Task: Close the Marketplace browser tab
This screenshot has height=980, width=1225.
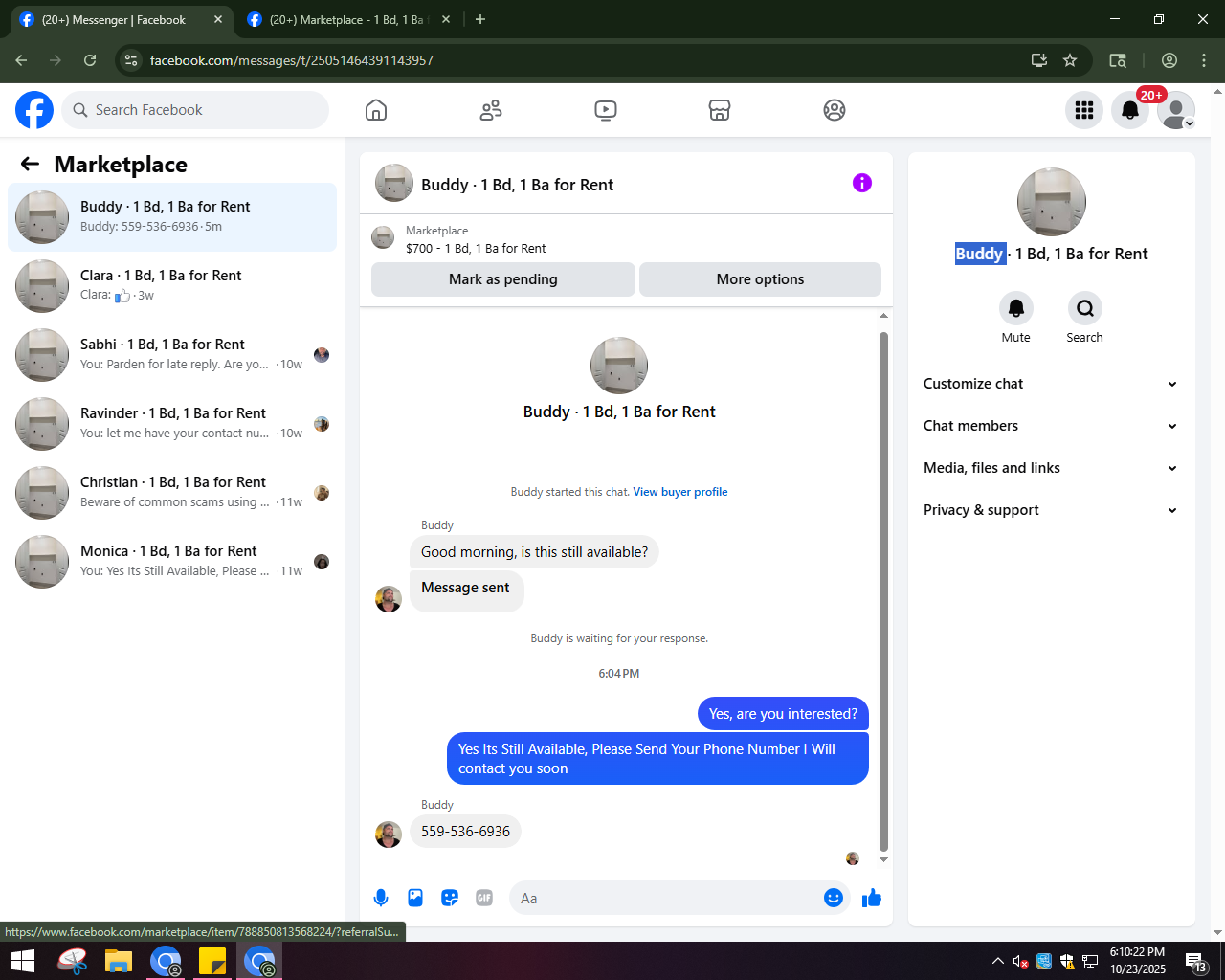Action: pos(446,19)
